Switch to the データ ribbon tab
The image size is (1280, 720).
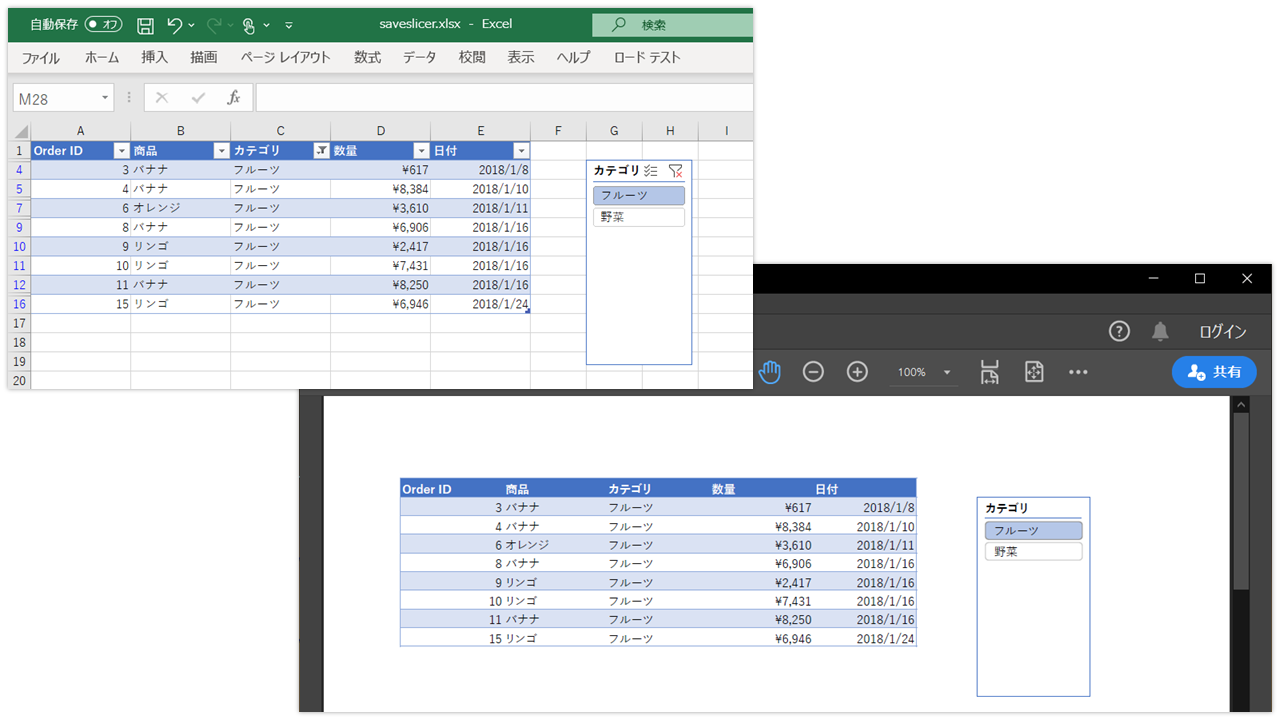(420, 57)
